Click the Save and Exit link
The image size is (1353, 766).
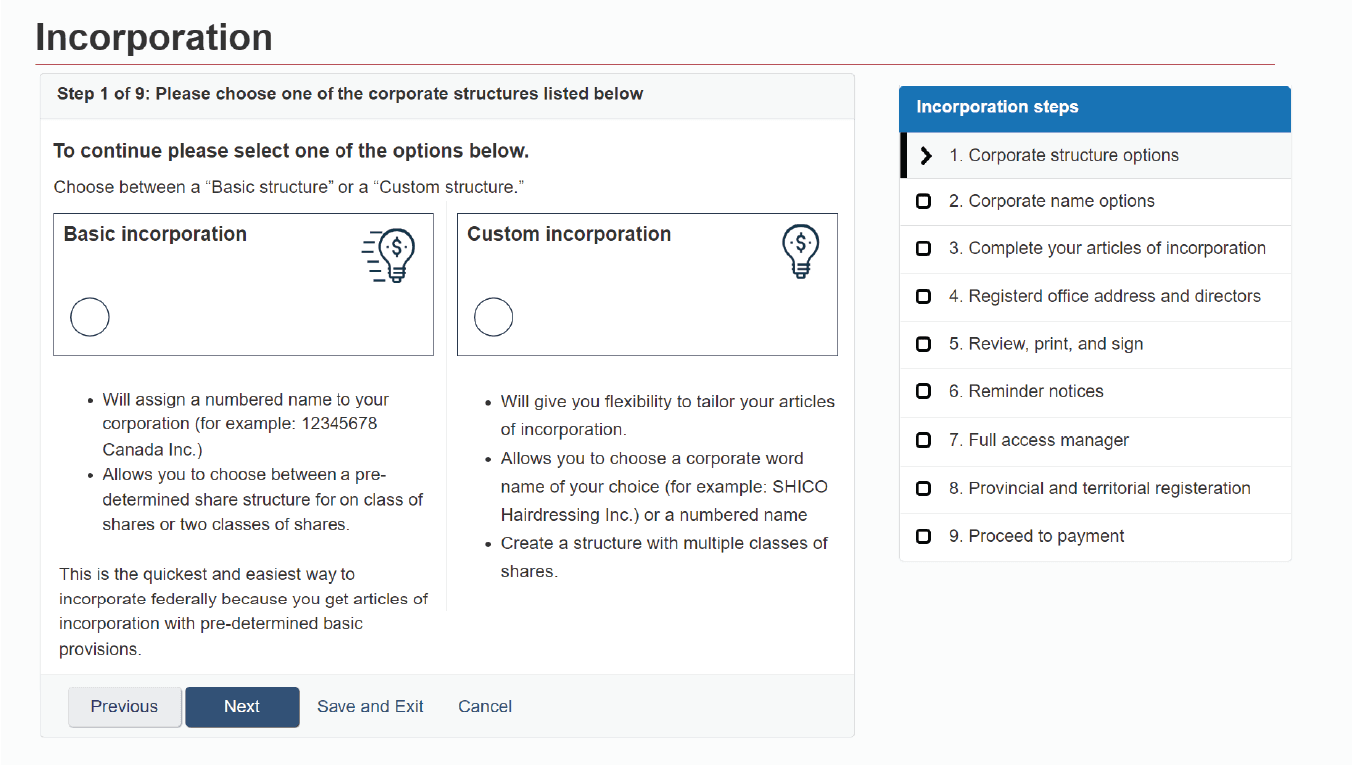pyautogui.click(x=370, y=706)
